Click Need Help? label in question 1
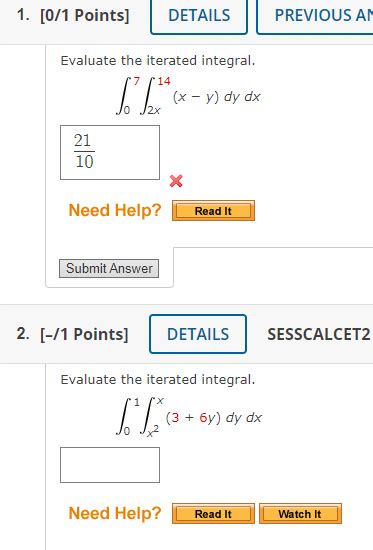 point(115,210)
